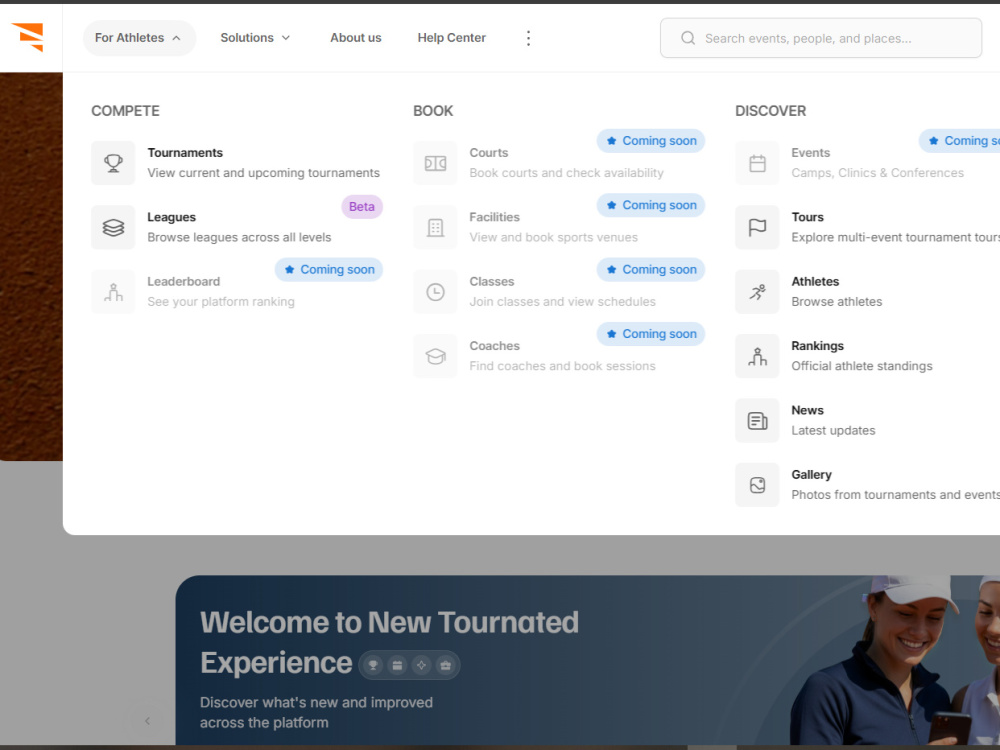The image size is (1000, 750).
Task: Click 'Latest updates' text
Action: (x=833, y=430)
